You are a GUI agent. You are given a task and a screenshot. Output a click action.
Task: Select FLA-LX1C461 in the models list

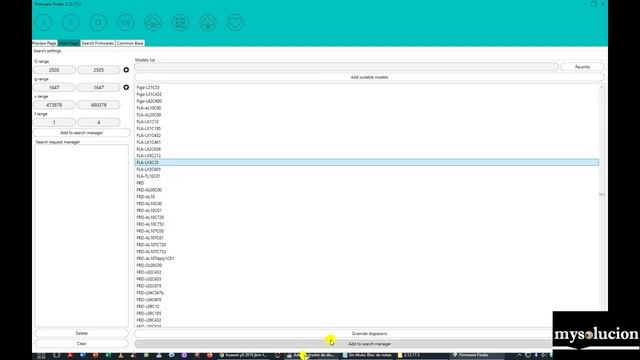(149, 142)
